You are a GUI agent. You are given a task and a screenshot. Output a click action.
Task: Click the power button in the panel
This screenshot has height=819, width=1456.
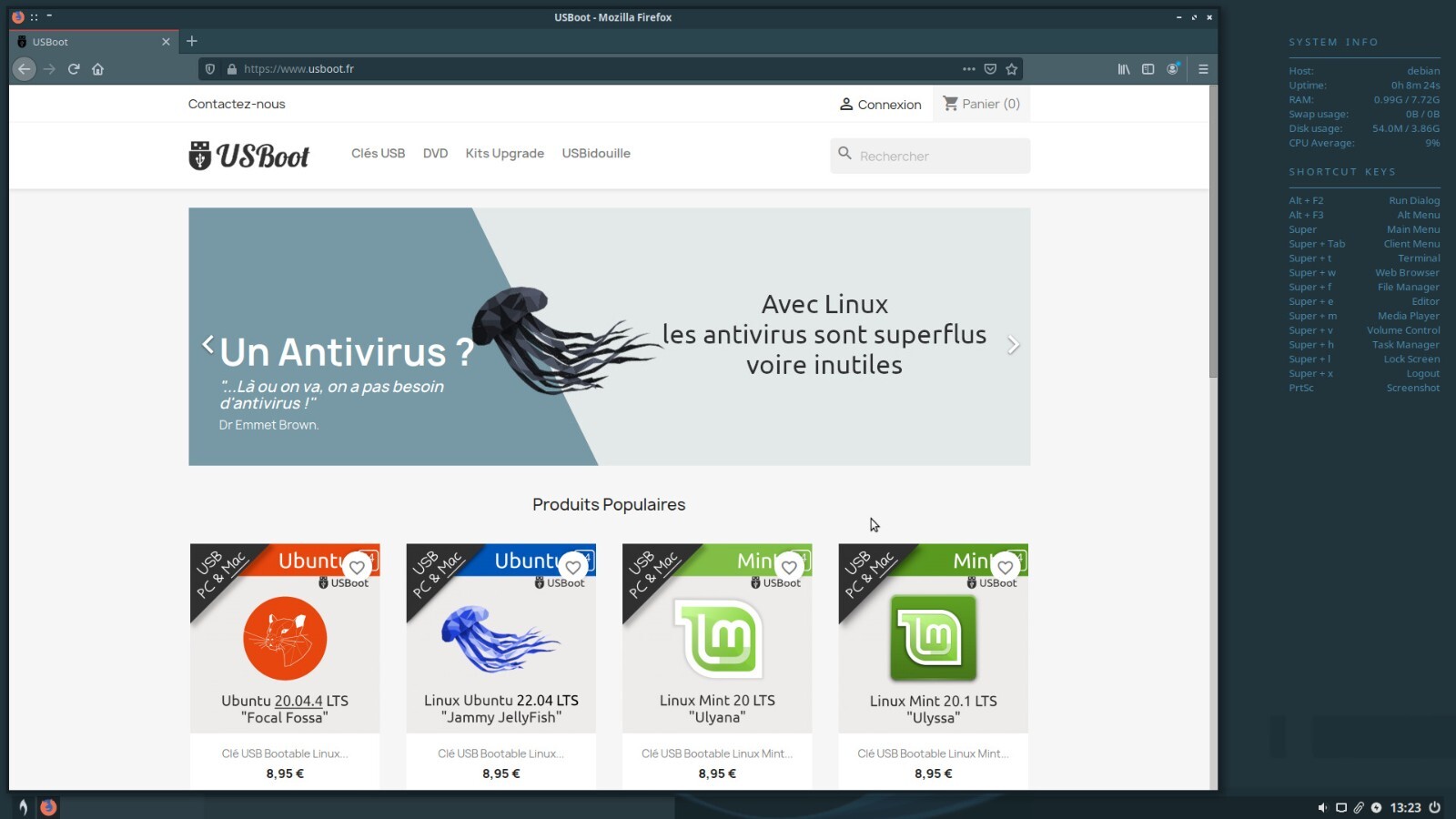[x=1435, y=807]
